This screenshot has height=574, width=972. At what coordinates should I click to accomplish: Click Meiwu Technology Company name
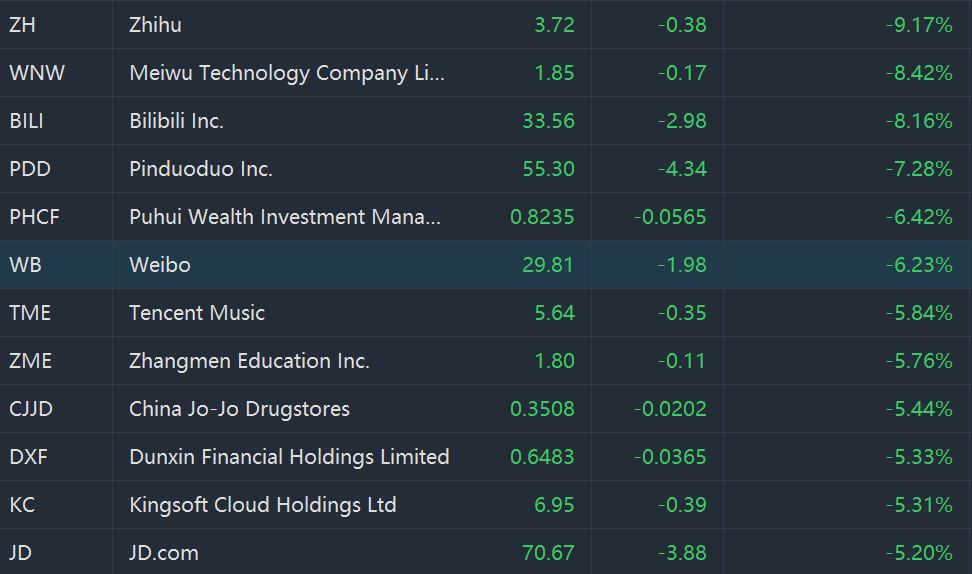click(287, 73)
